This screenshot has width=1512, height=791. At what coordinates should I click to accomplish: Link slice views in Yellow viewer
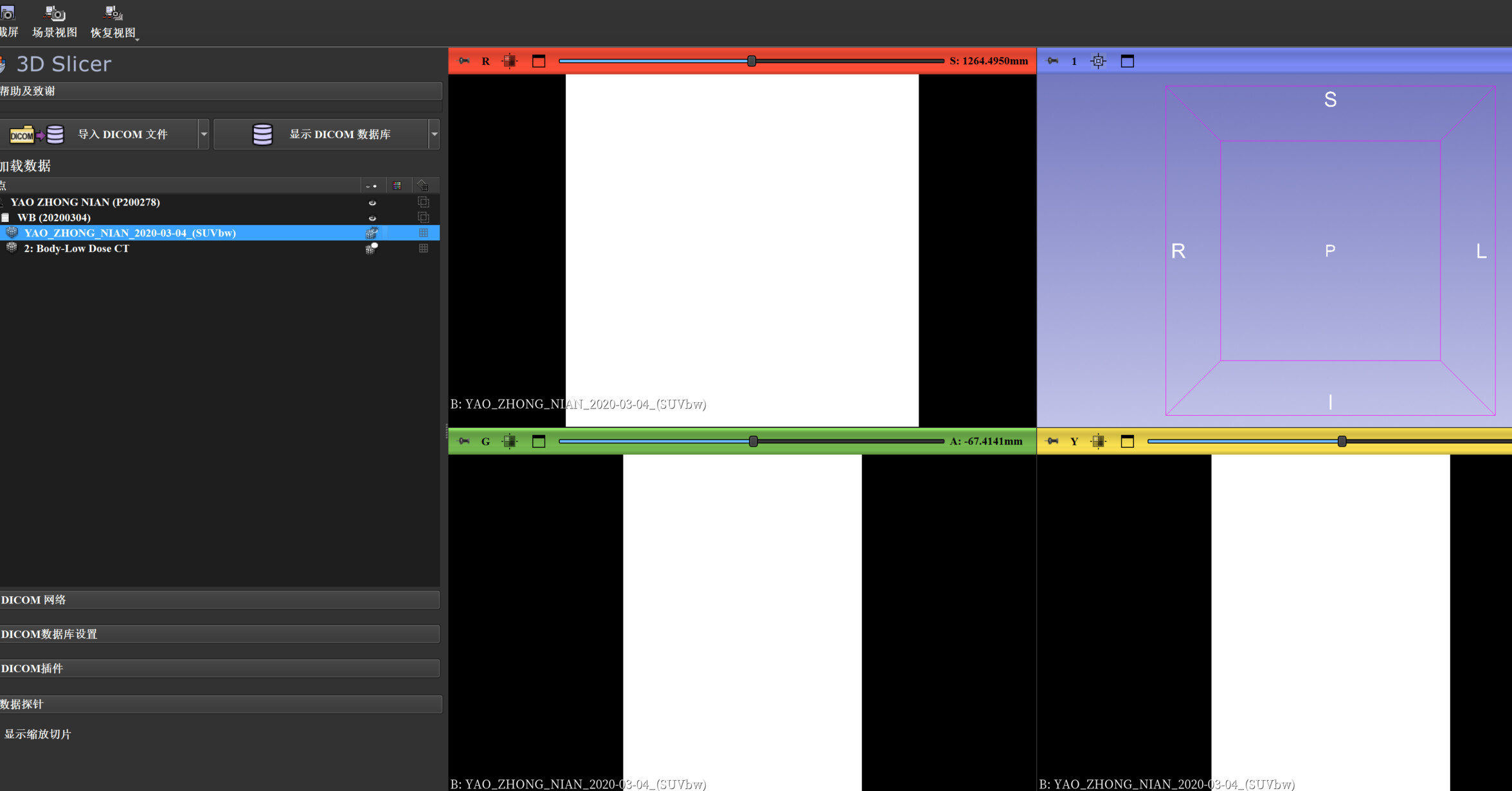[1098, 441]
